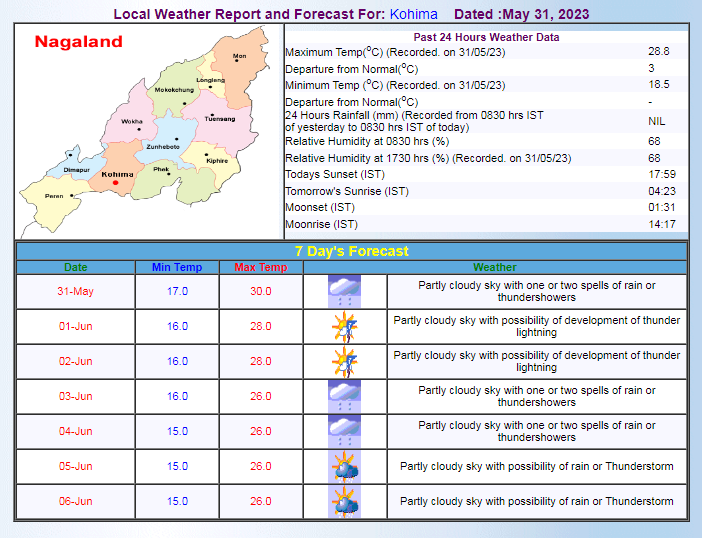
Task: Click the 04-Jun rain cloud weather icon
Action: (344, 432)
